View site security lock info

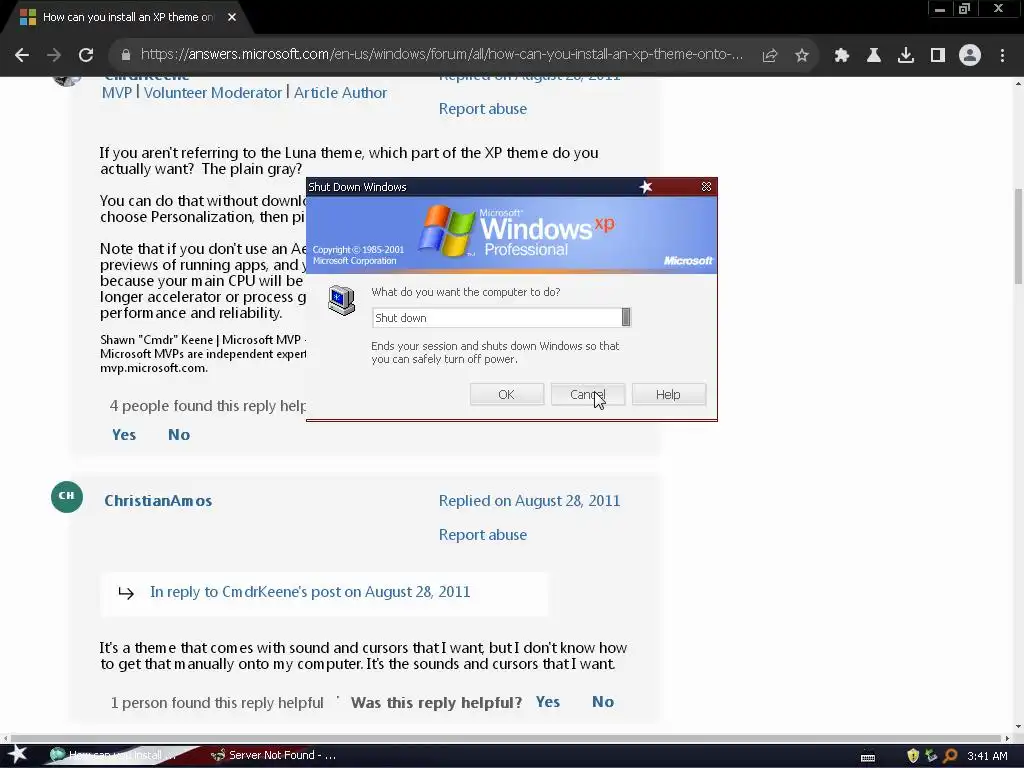(125, 55)
